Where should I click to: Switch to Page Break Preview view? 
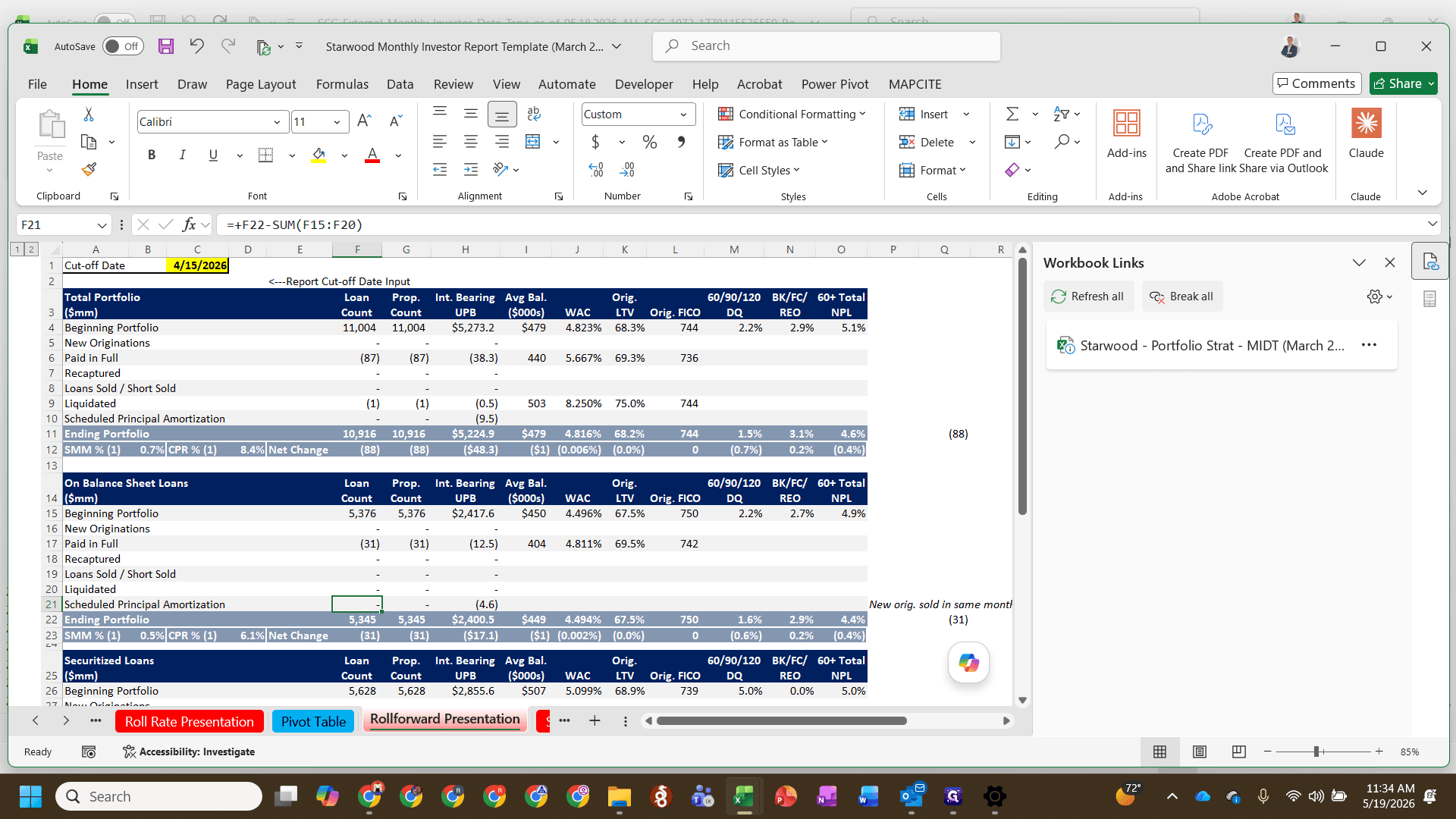(x=1239, y=752)
